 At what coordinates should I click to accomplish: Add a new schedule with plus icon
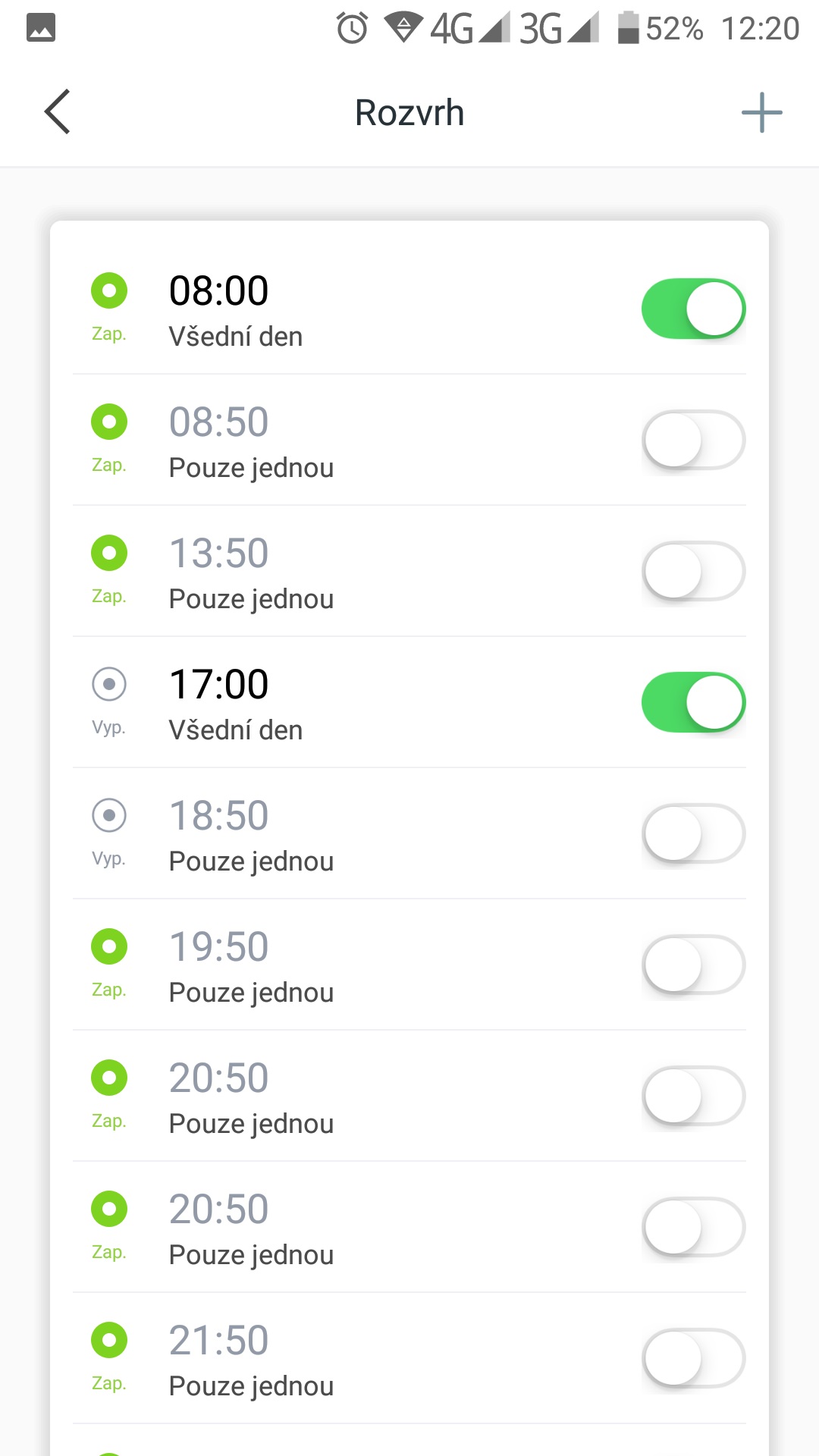[x=761, y=113]
